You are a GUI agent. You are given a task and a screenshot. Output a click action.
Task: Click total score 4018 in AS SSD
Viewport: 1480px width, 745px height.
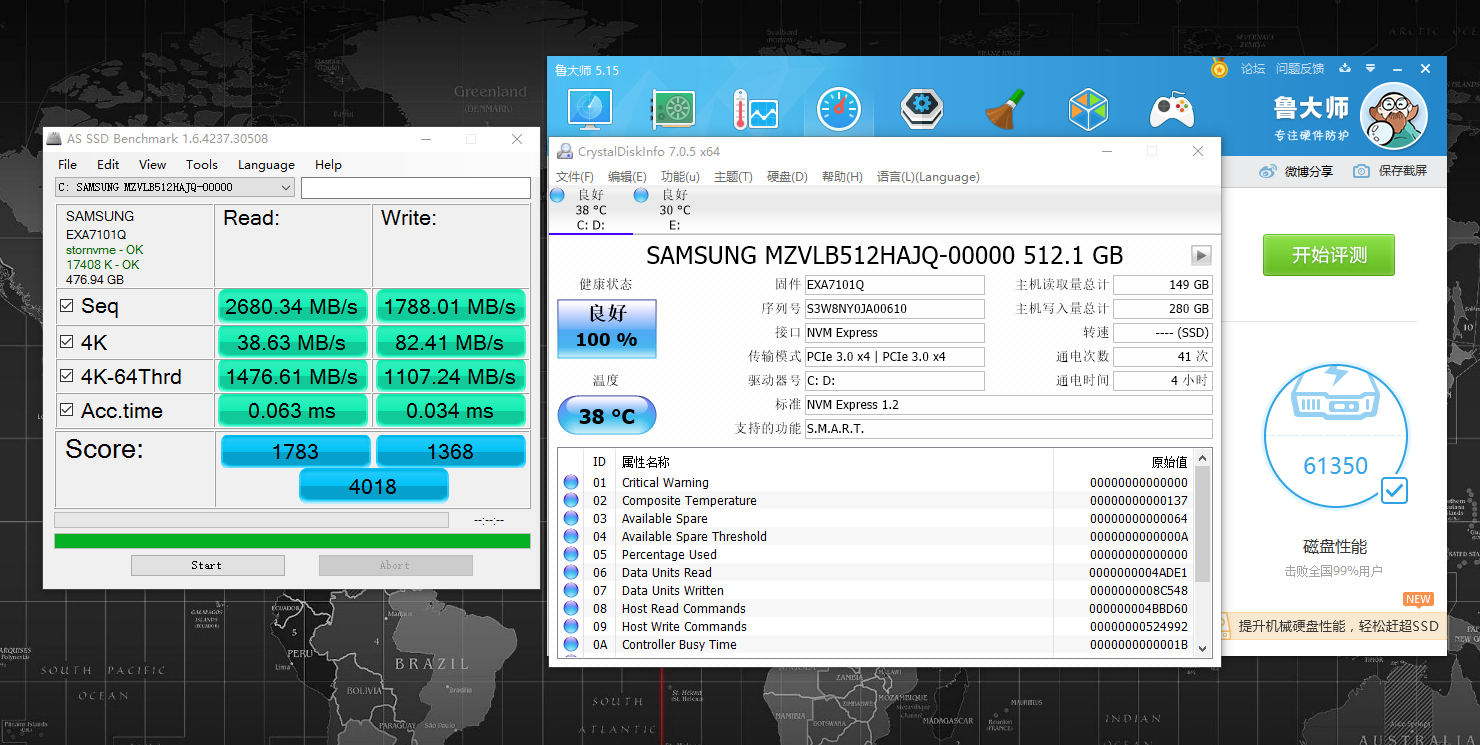[x=373, y=486]
